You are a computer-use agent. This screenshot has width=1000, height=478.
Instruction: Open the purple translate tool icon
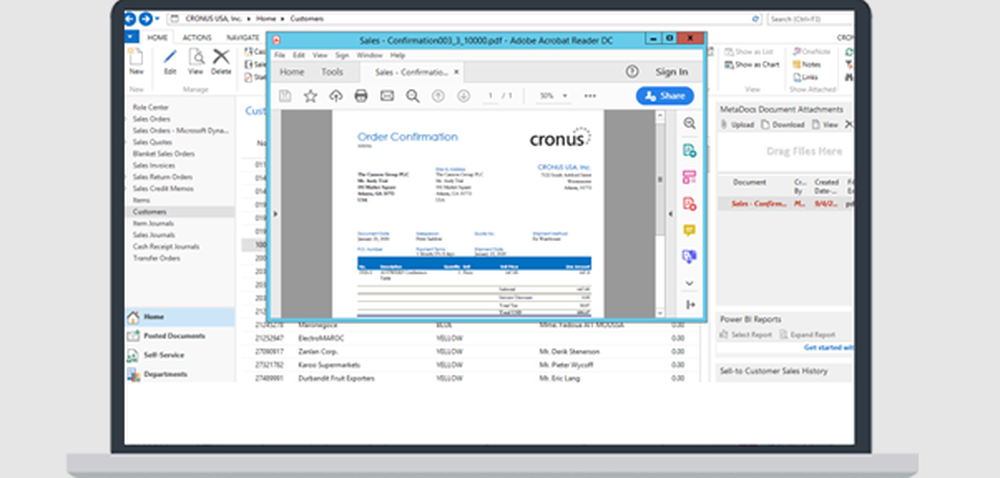(689, 256)
